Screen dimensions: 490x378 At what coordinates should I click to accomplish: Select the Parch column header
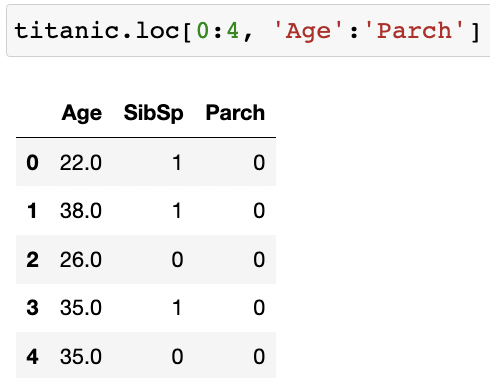click(x=235, y=113)
